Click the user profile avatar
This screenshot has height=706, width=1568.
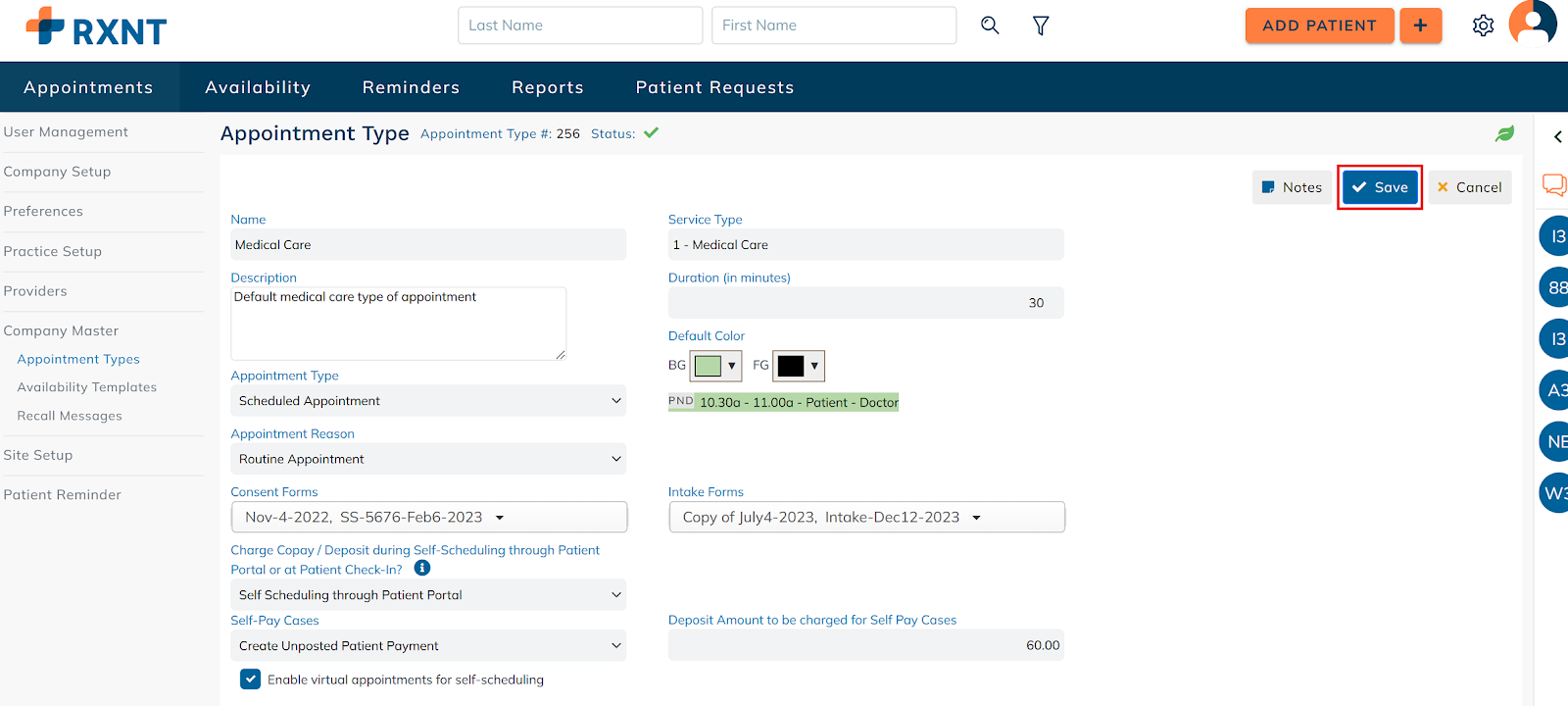pos(1533,23)
